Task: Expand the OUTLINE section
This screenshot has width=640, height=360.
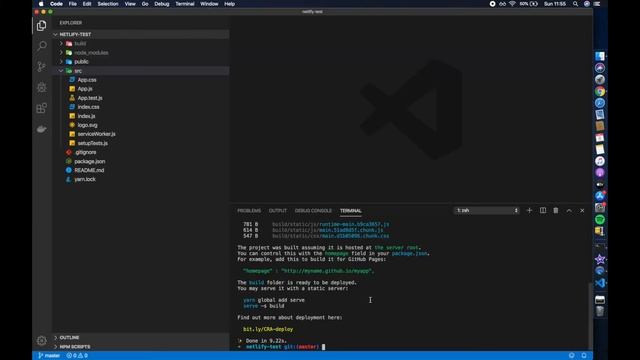Action: (141, 338)
